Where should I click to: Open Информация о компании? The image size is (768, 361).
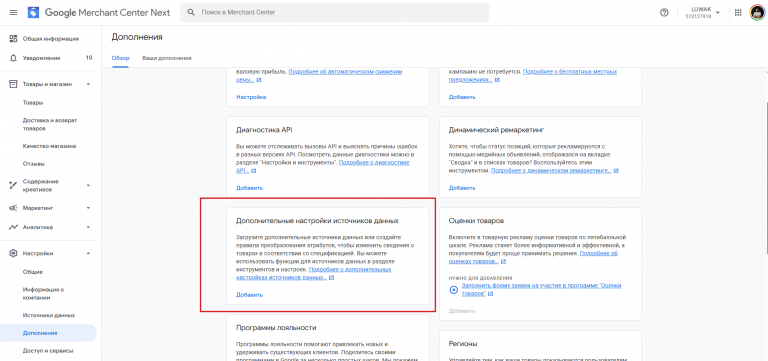44,293
